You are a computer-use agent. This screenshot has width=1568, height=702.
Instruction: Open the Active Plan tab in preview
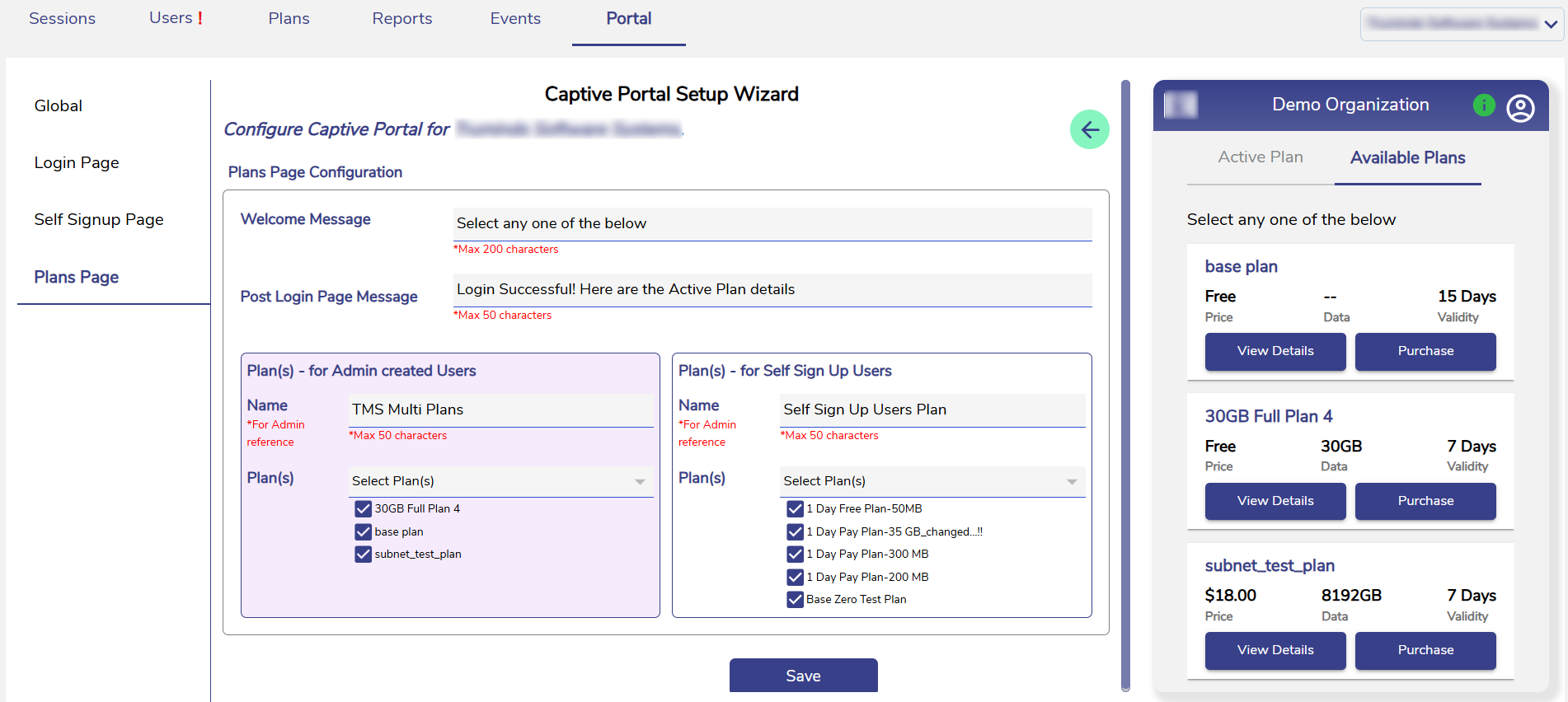pyautogui.click(x=1260, y=157)
